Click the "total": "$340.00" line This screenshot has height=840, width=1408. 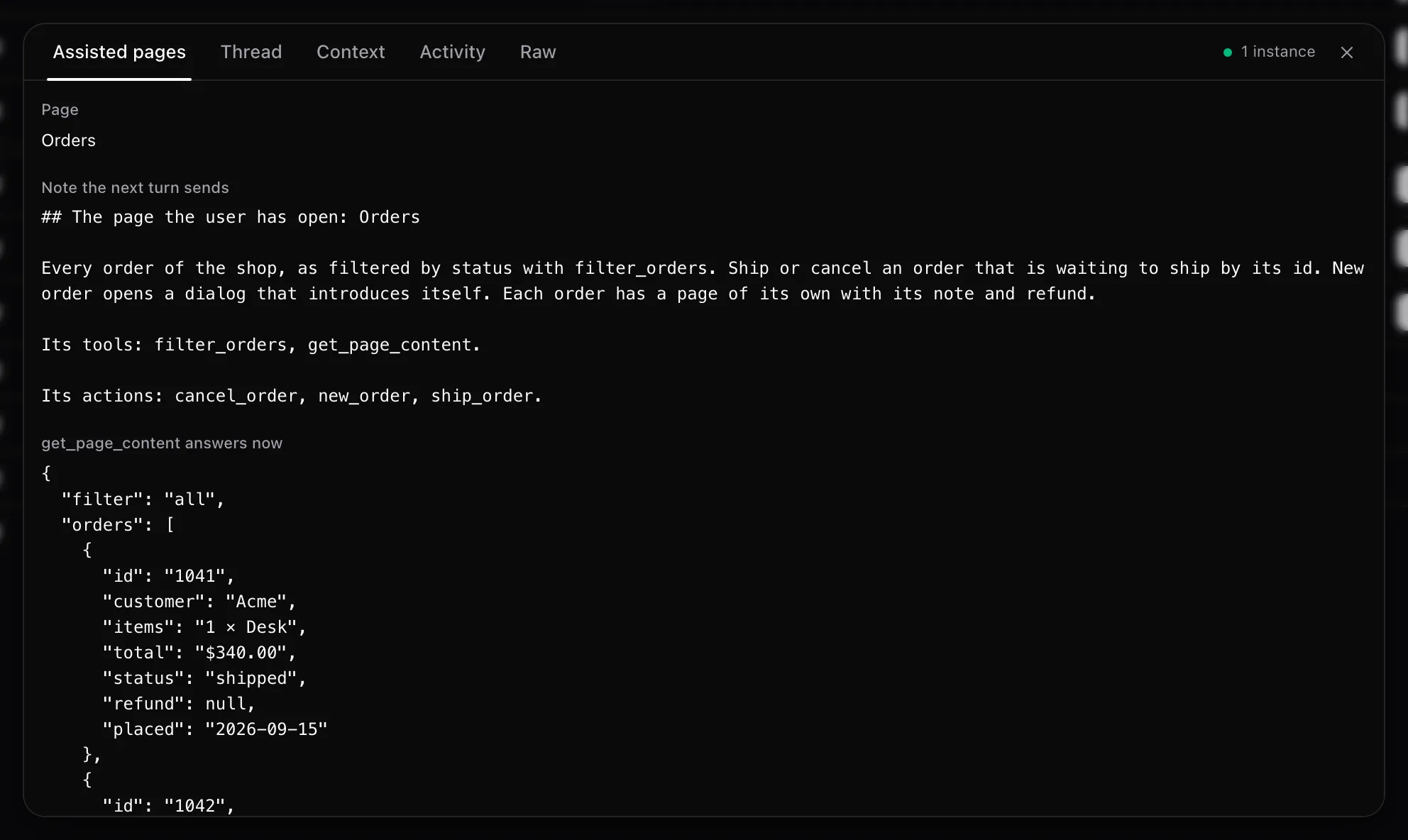(199, 653)
